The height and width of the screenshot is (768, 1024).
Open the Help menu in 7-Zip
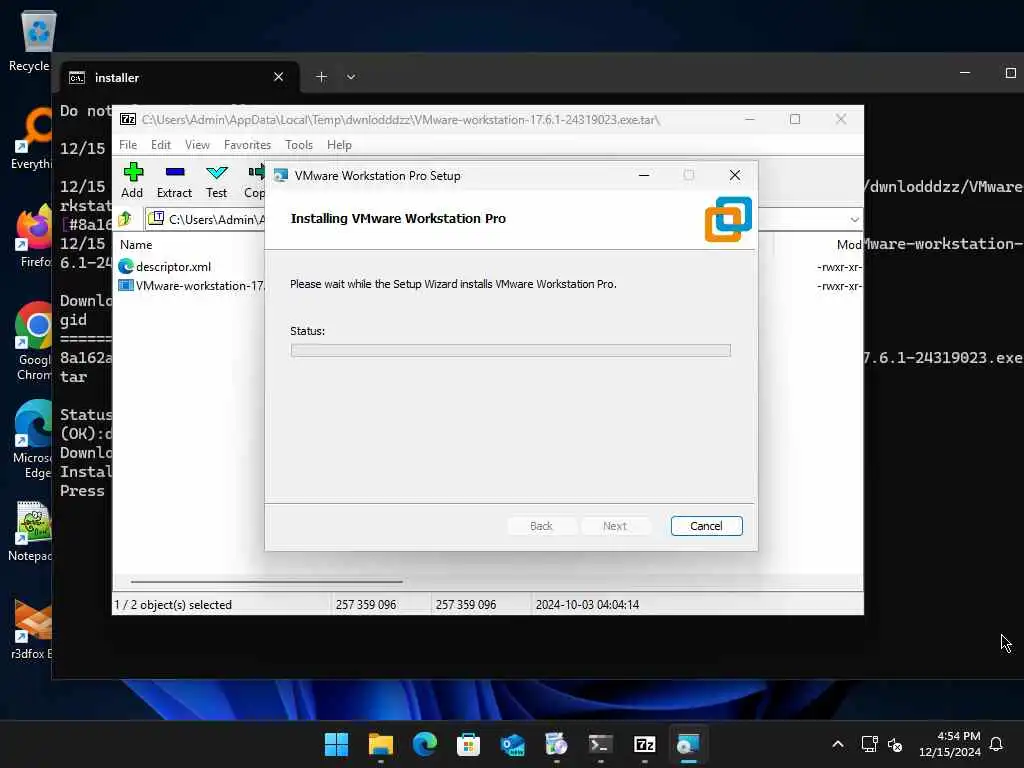point(339,145)
